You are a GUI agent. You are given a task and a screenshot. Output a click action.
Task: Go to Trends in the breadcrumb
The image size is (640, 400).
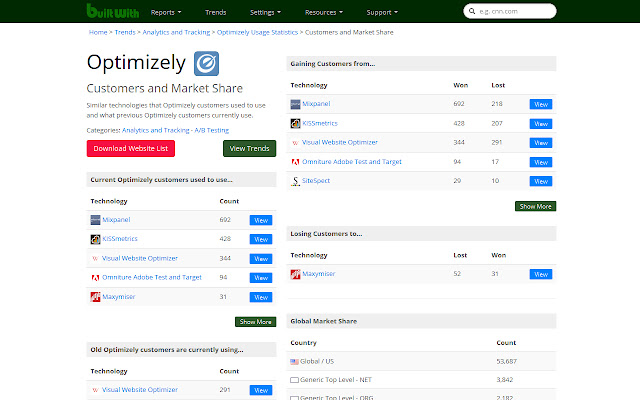click(x=125, y=32)
